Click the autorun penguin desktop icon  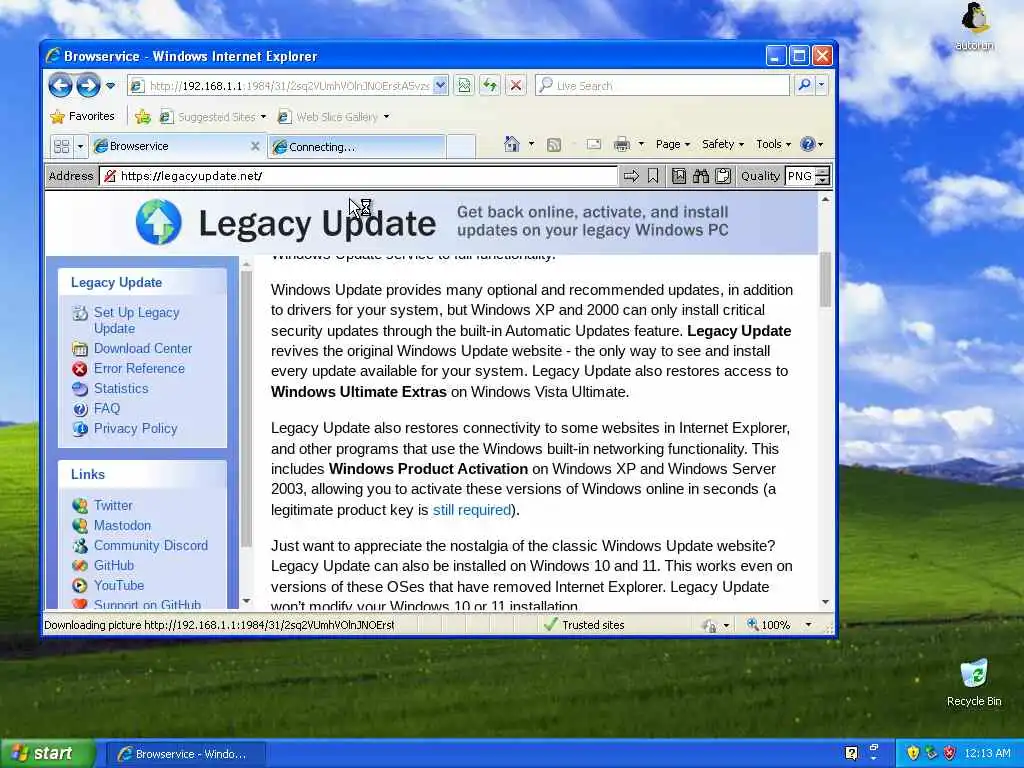(x=974, y=26)
